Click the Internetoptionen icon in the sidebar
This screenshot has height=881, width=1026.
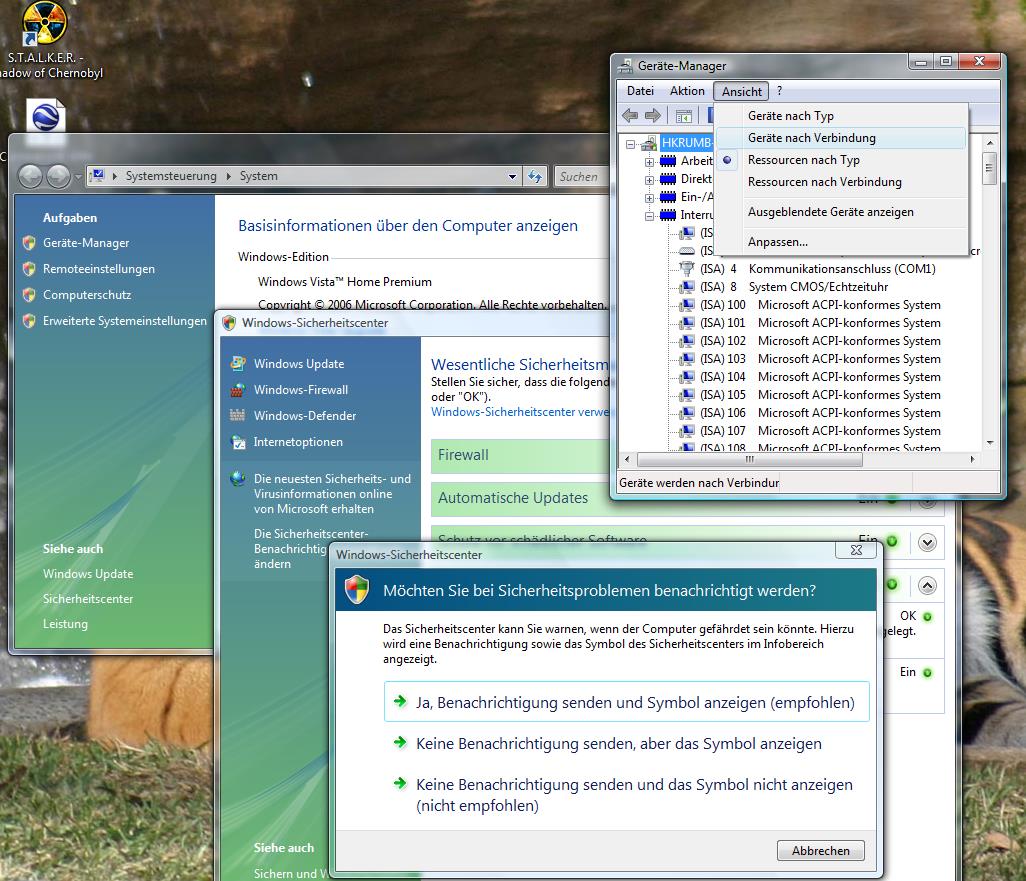(238, 442)
